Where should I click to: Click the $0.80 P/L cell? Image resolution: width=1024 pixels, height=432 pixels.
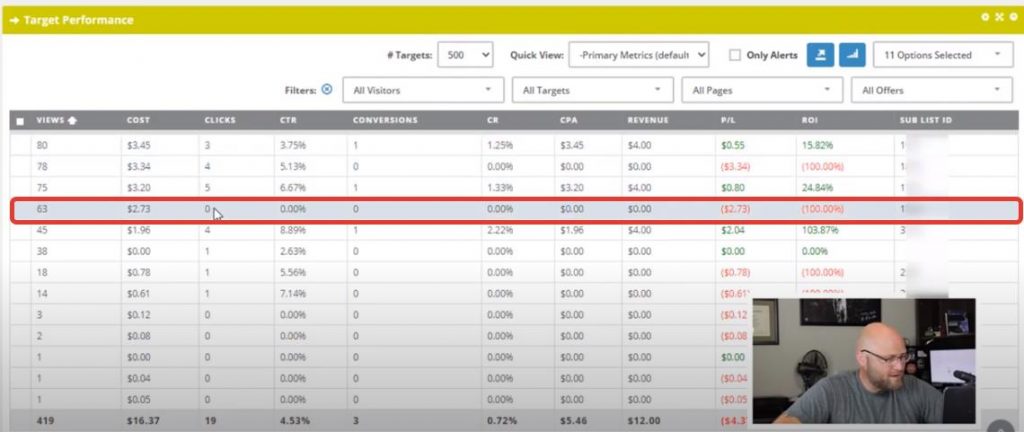732,188
